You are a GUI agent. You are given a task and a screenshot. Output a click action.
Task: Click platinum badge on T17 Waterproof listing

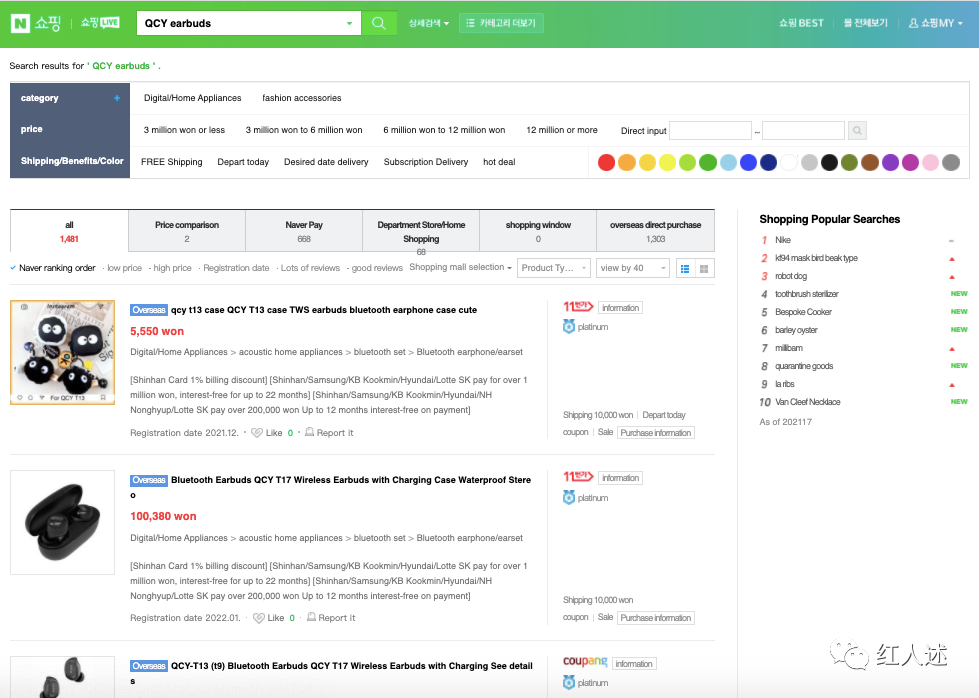(586, 498)
